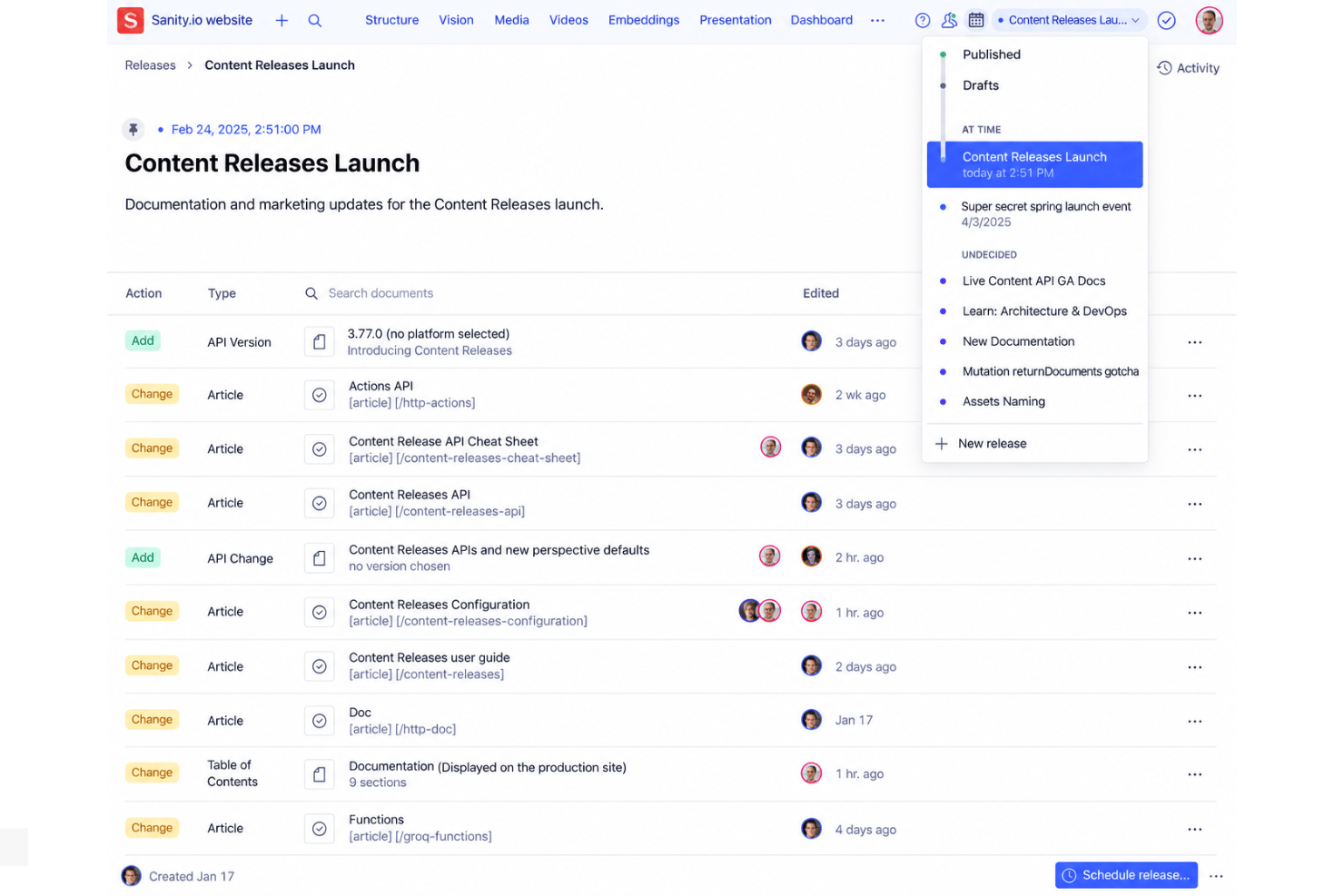1344x896 pixels.
Task: Open the Content Releases Lau... perspective dropdown
Action: click(1070, 20)
